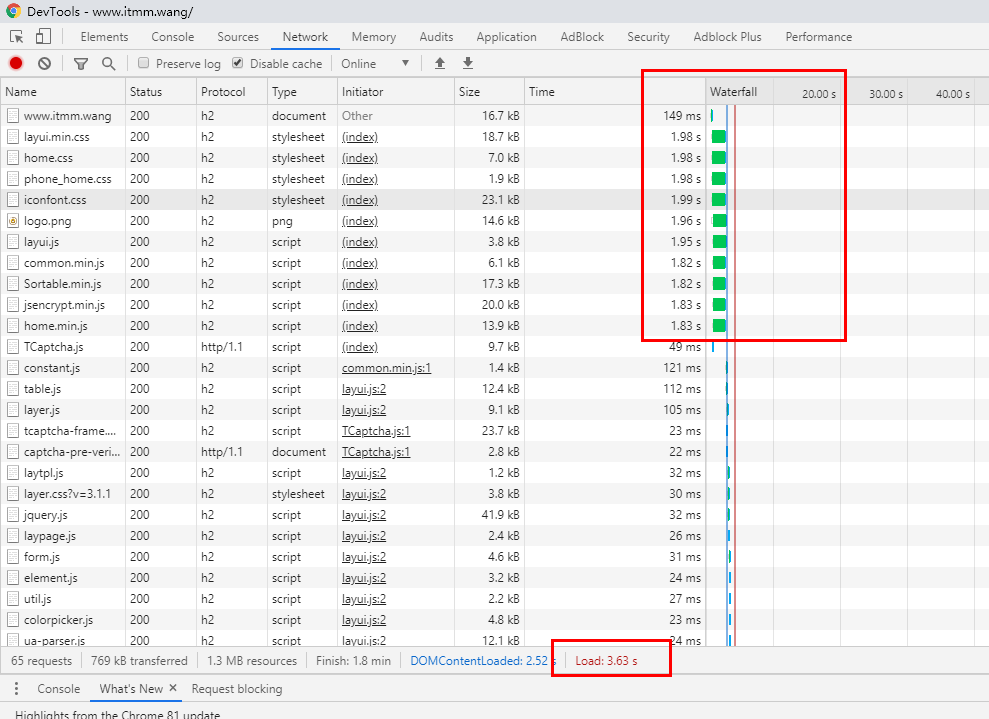Sort by the Name column header
This screenshot has width=989, height=719.
pos(63,91)
